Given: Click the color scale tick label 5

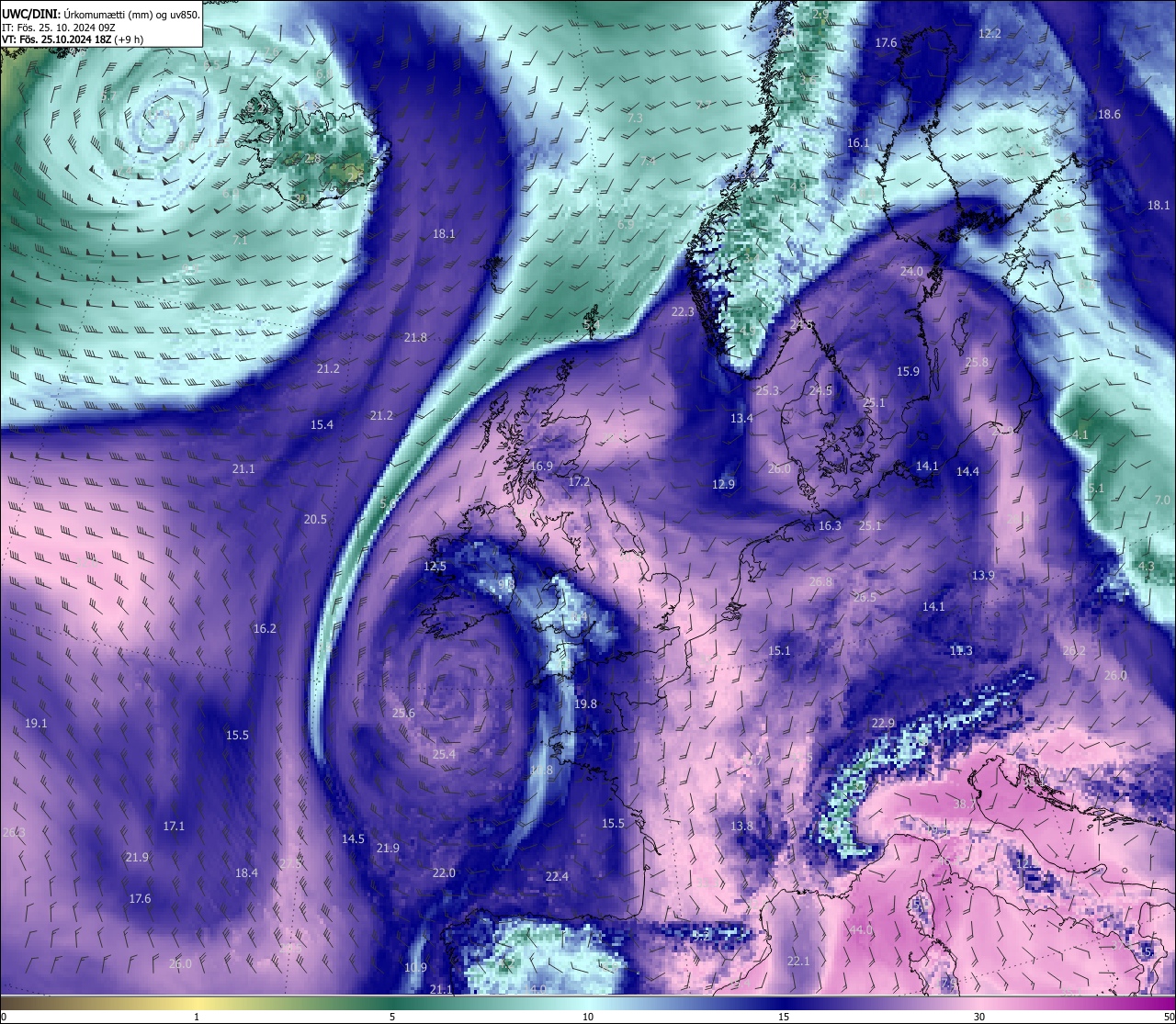Looking at the screenshot, I should coord(392,1017).
